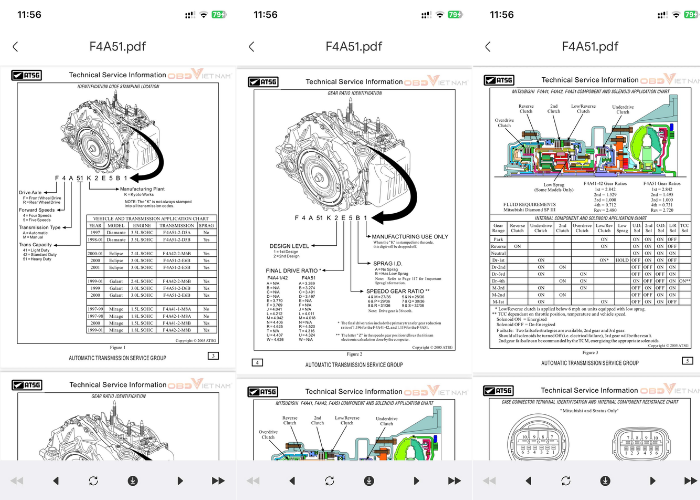Tap the 'Figure 1' caption under the application chart
This screenshot has width=700, height=500.
pyautogui.click(x=118, y=347)
